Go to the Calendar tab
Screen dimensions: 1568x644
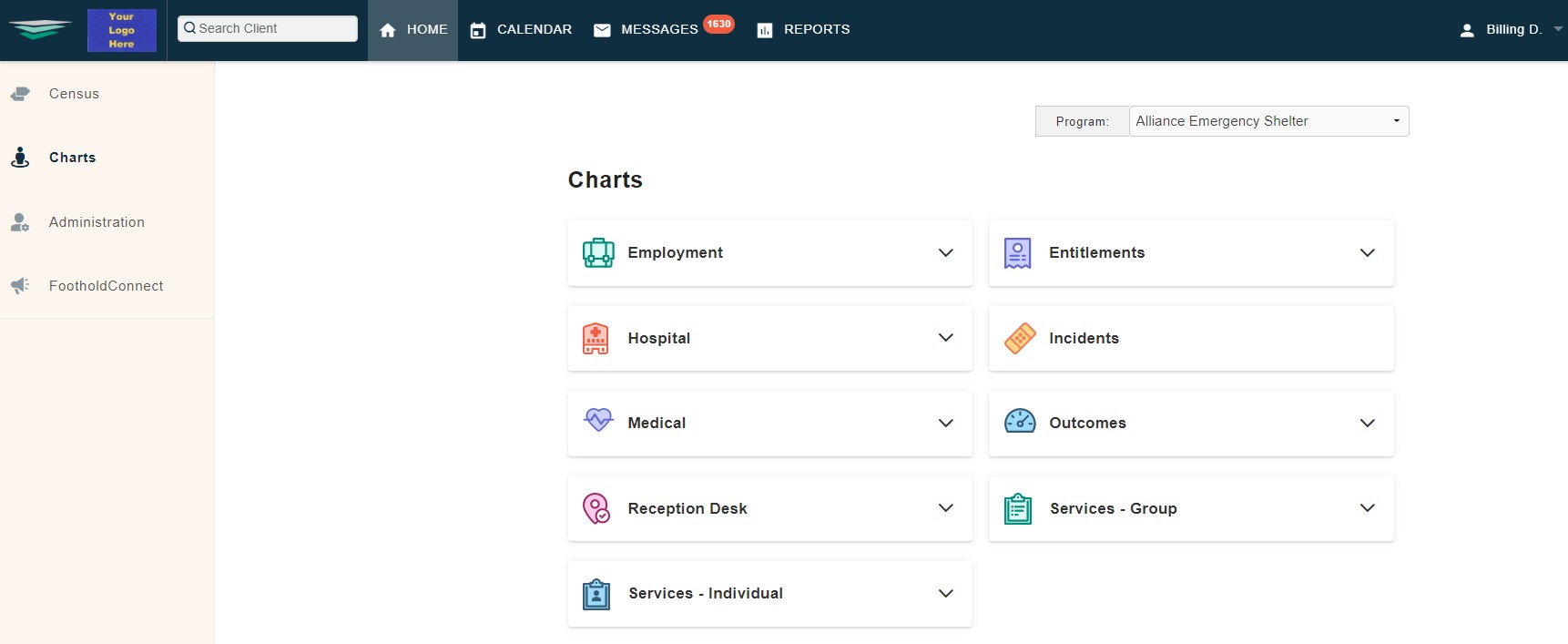[x=522, y=30]
